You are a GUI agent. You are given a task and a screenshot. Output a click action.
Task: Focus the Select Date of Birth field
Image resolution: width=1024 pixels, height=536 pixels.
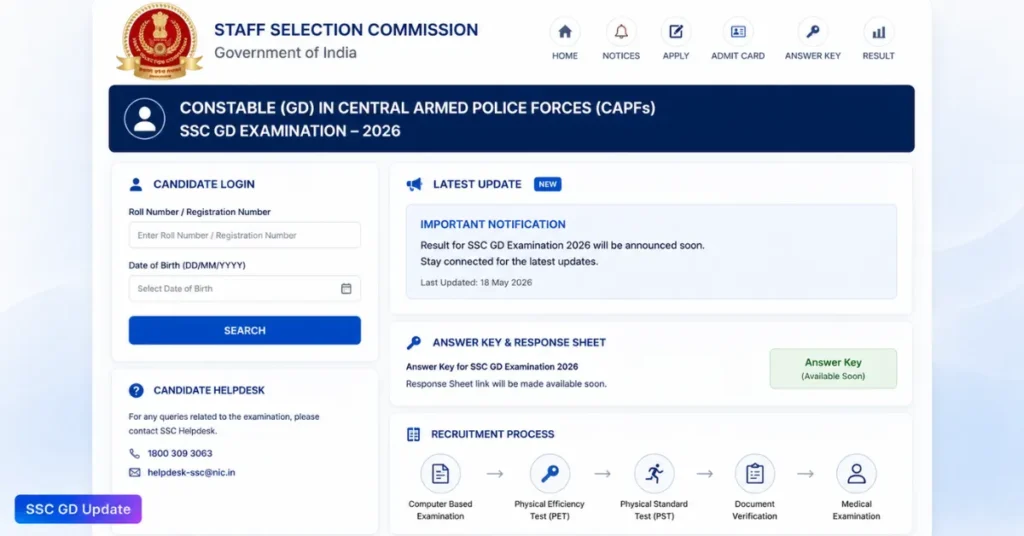click(245, 289)
